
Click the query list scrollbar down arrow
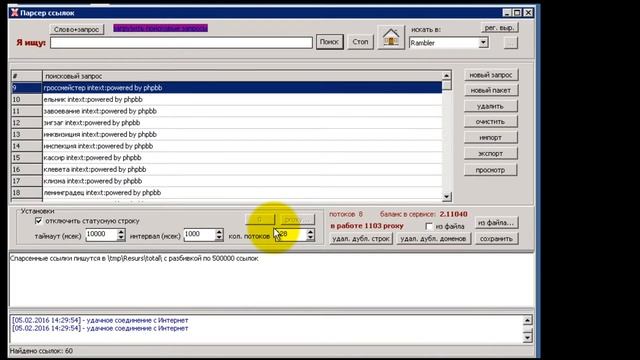tap(447, 197)
